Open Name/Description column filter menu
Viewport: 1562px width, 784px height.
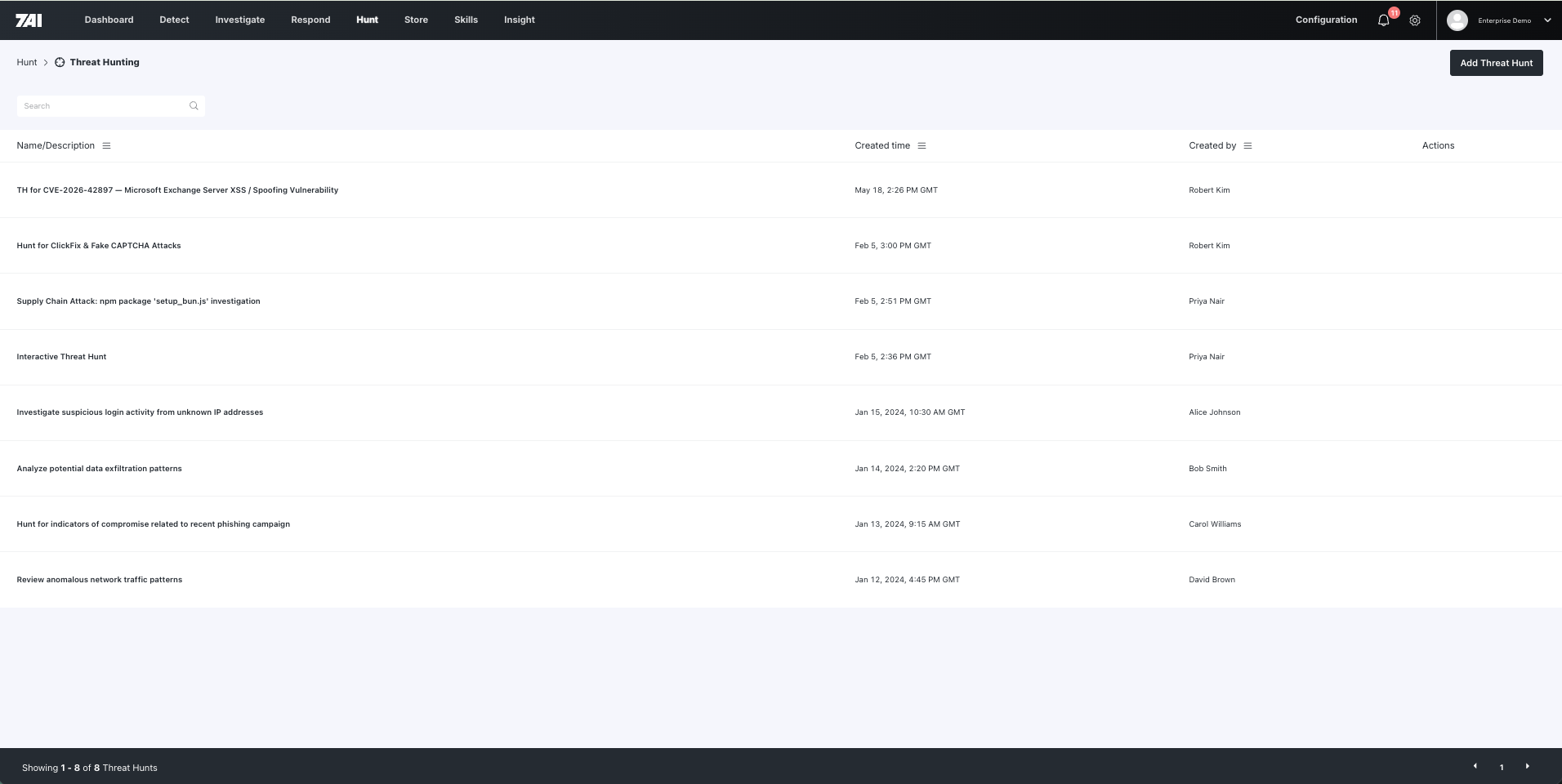[x=106, y=145]
